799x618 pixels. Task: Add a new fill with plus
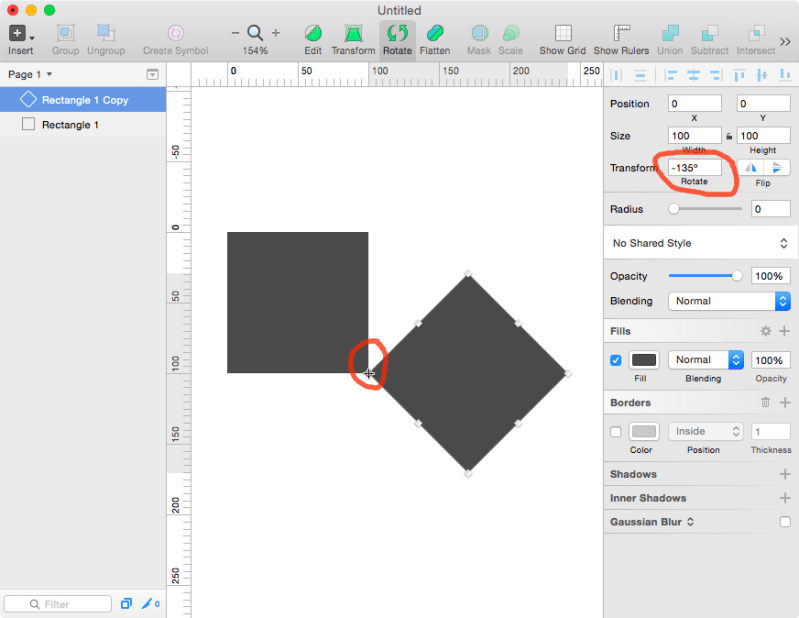tap(785, 331)
